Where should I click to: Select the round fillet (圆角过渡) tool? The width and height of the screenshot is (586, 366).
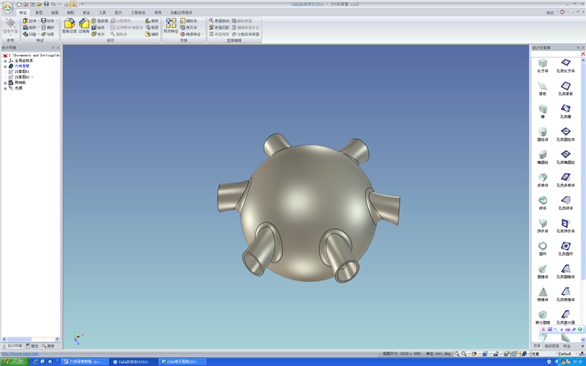click(x=69, y=26)
